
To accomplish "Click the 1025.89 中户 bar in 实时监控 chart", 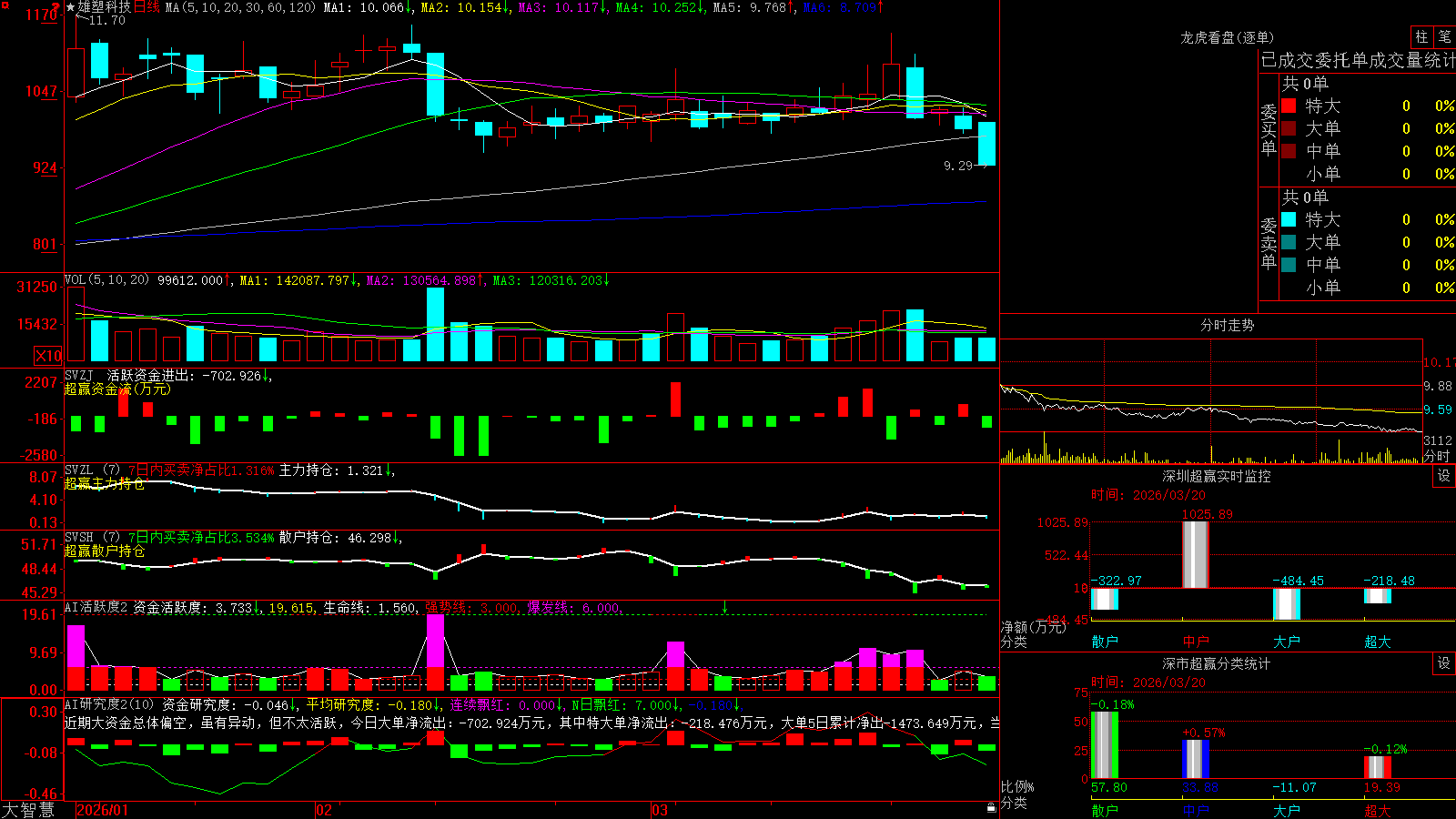I will click(1196, 554).
